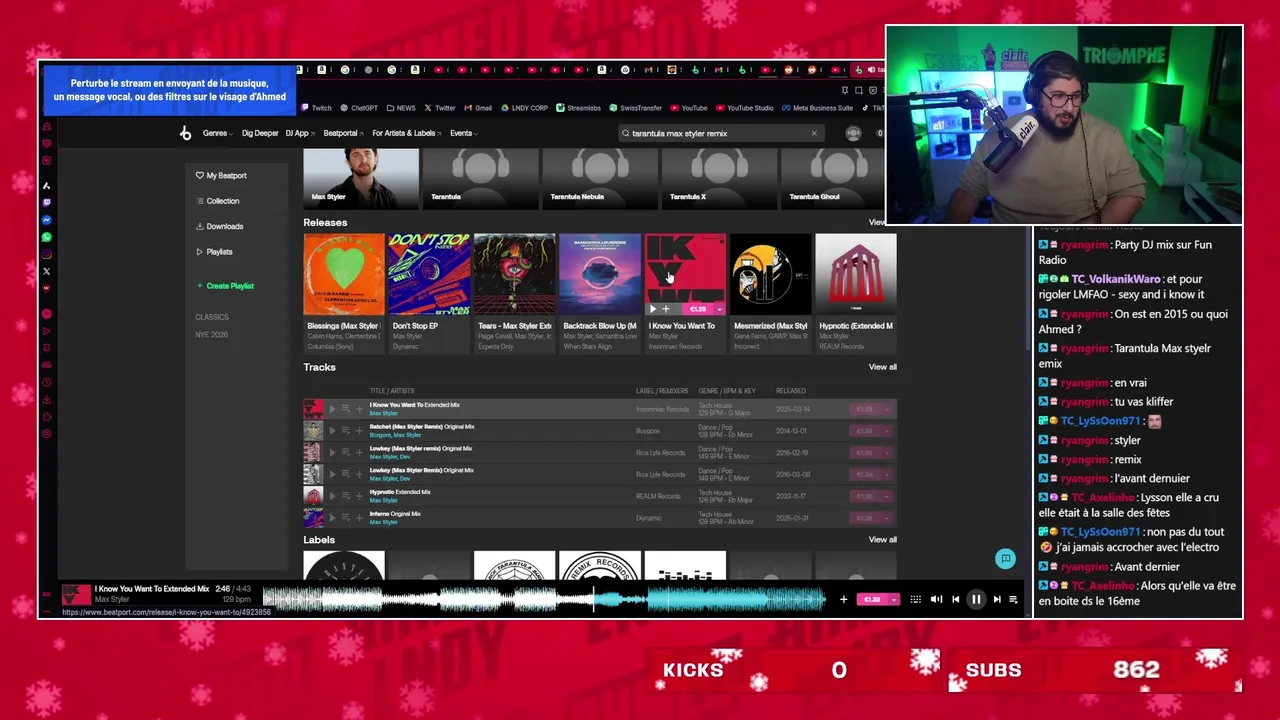Click Borgore artist link in Ratchet row
The width and height of the screenshot is (1280, 720).
point(379,435)
